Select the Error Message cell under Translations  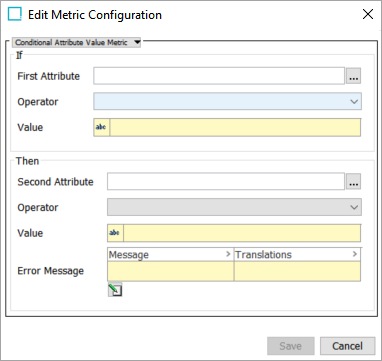(297, 271)
